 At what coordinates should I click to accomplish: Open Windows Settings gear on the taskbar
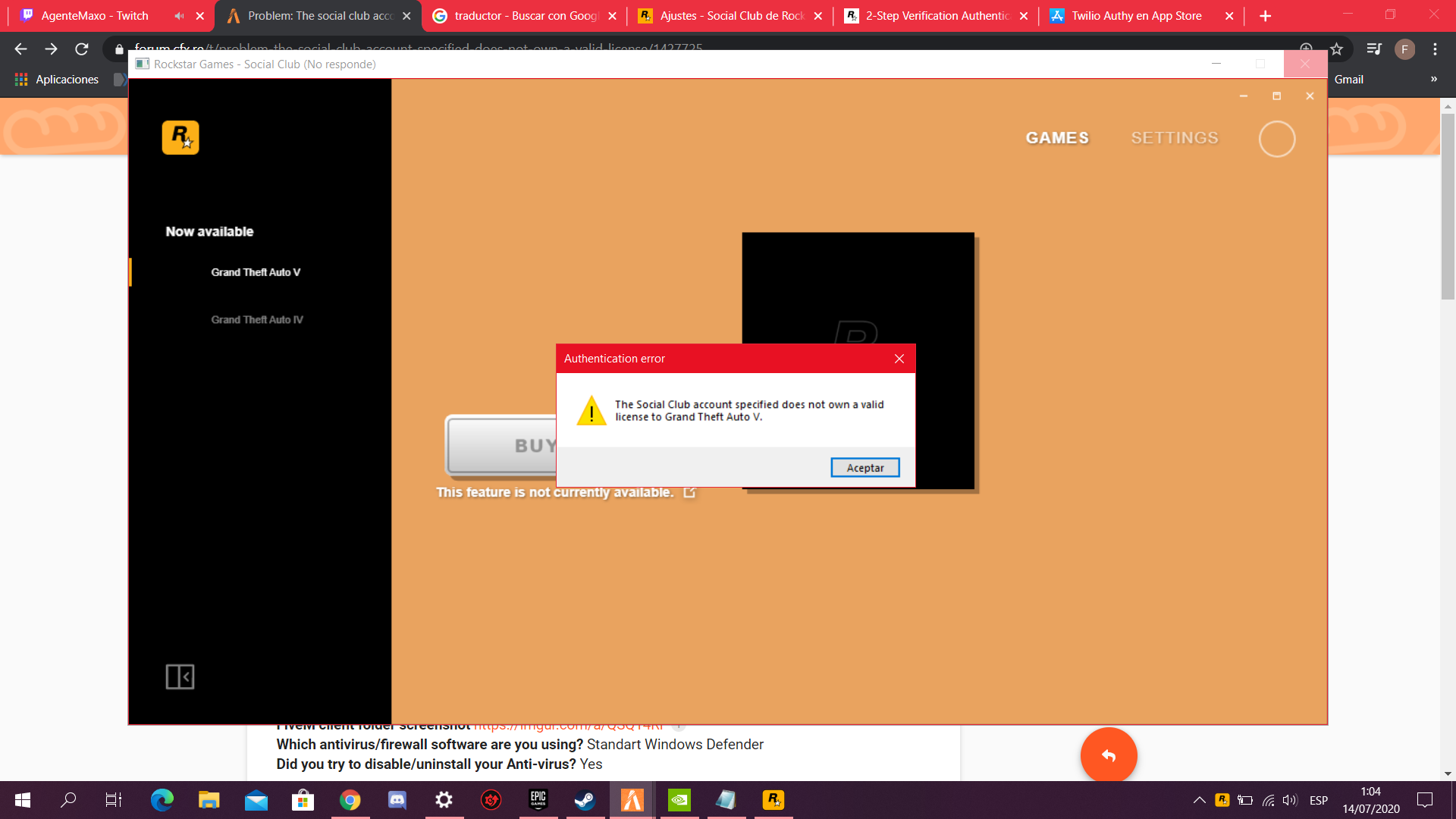point(444,800)
